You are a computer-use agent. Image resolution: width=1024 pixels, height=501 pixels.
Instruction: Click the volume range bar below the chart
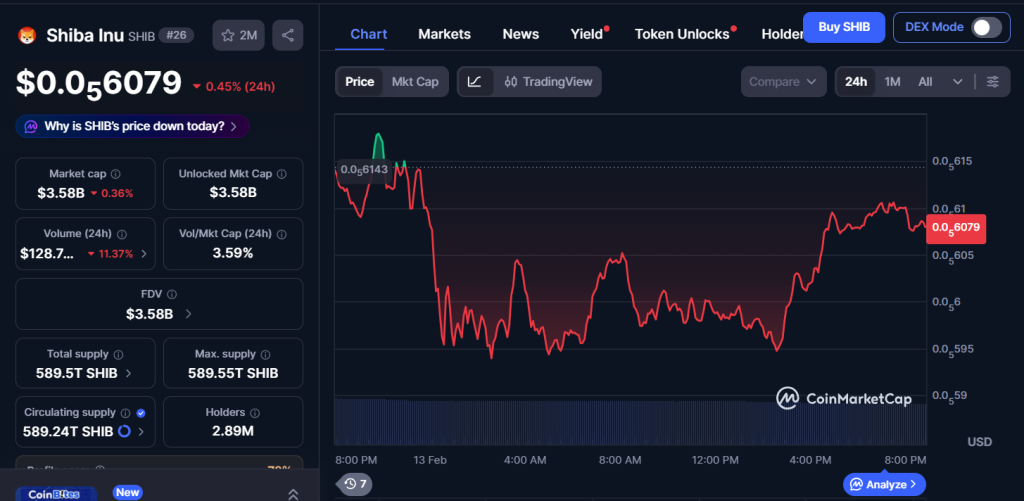[x=630, y=422]
